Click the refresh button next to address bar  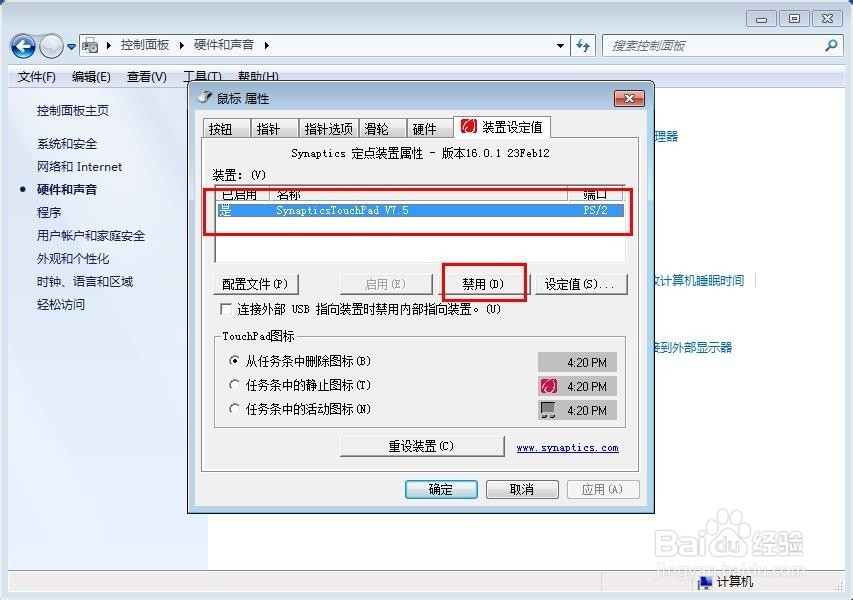(583, 46)
